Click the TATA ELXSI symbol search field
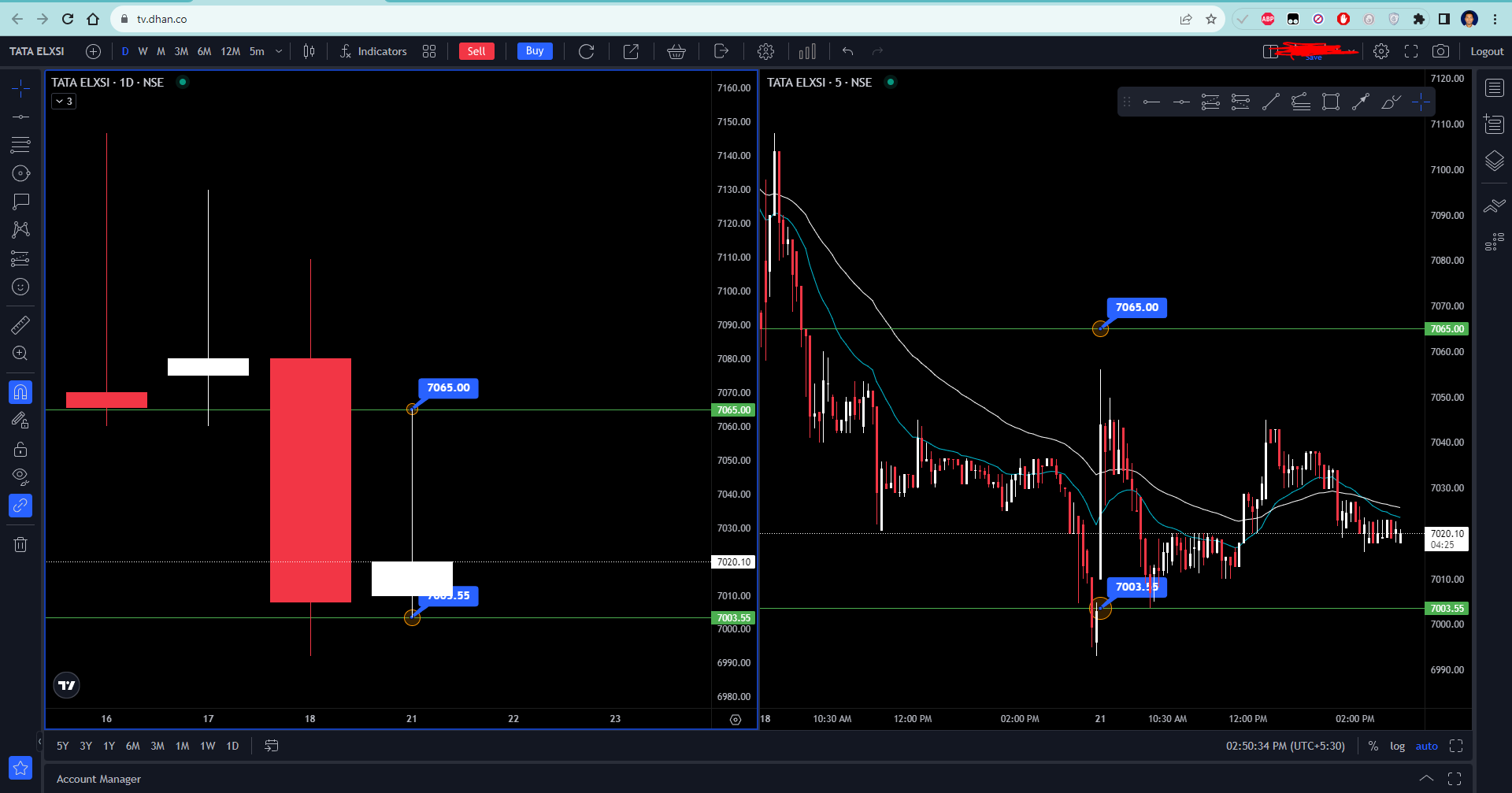Image resolution: width=1512 pixels, height=793 pixels. pos(37,51)
